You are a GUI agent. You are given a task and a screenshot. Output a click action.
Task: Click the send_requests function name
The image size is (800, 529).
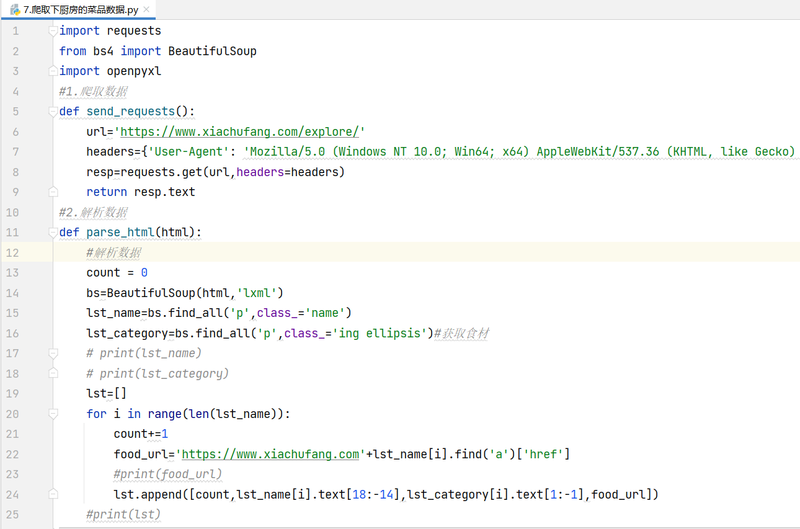point(131,111)
